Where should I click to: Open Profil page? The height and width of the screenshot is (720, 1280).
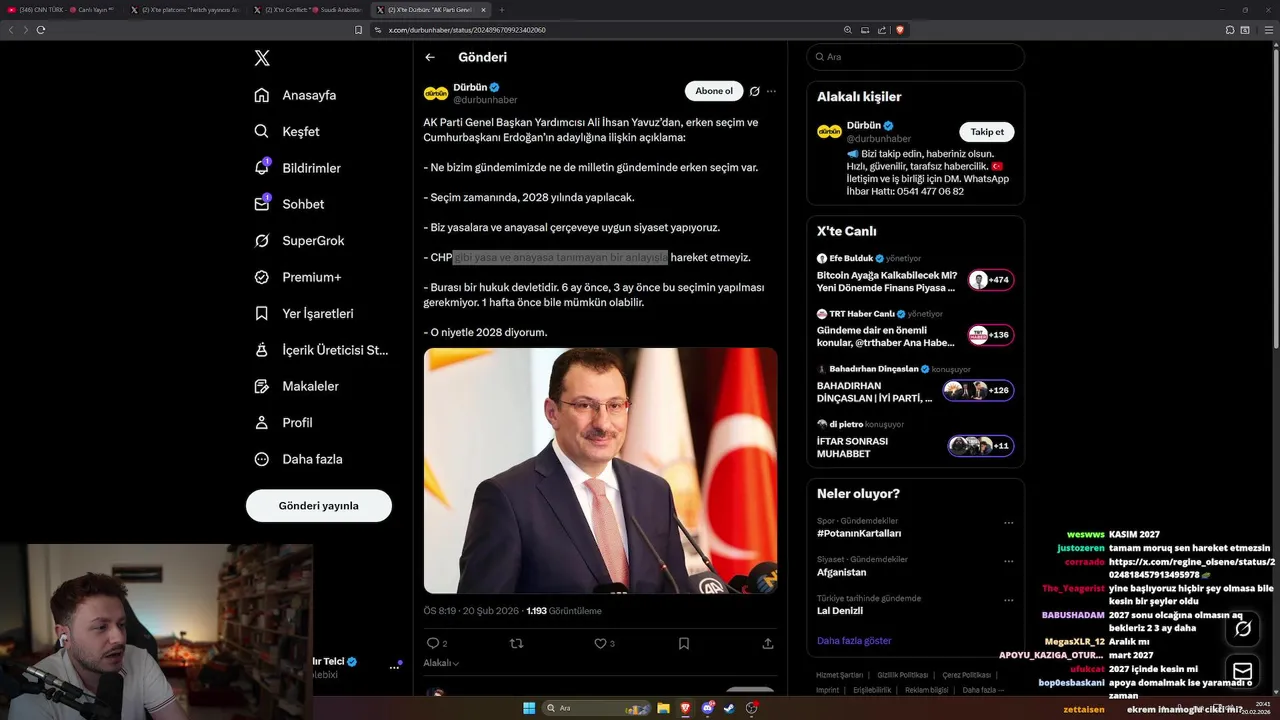click(283, 422)
